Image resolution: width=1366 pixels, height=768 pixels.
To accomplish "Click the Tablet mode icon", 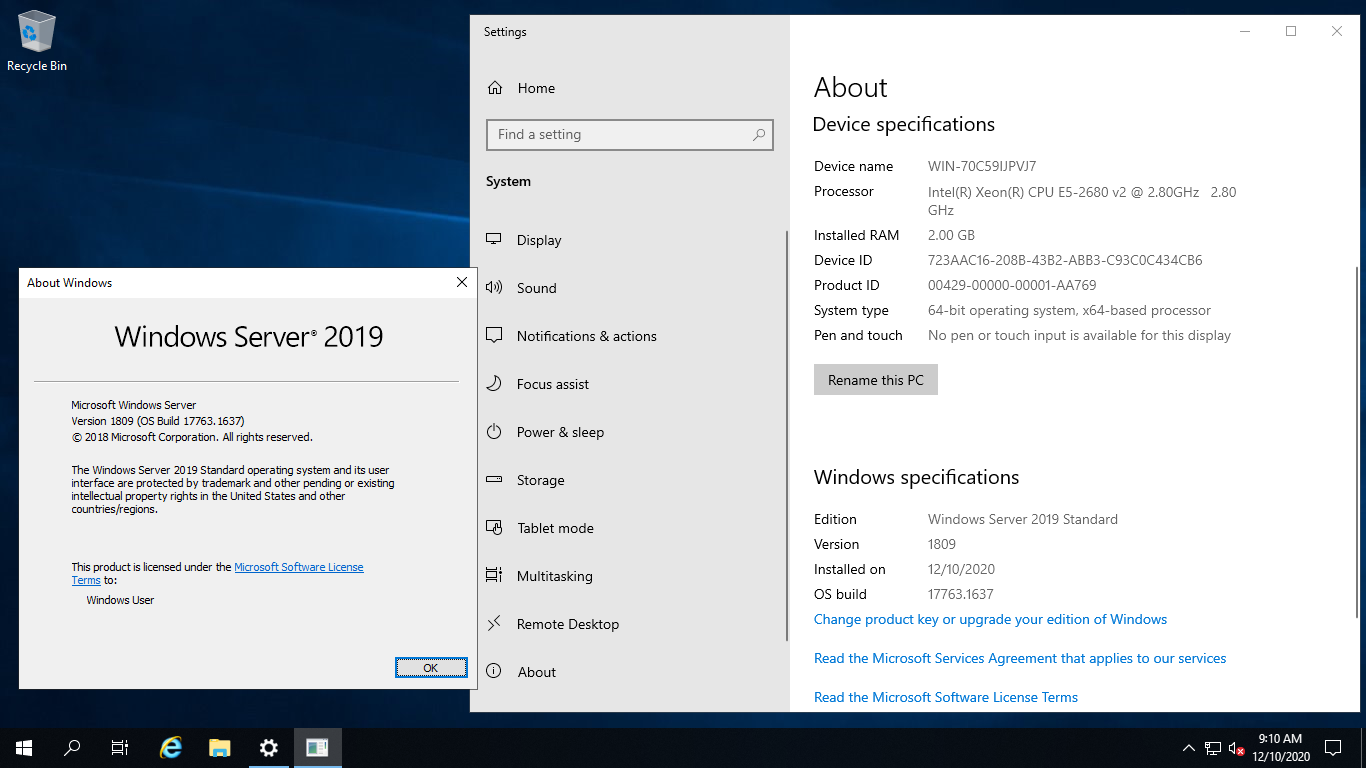I will (494, 528).
